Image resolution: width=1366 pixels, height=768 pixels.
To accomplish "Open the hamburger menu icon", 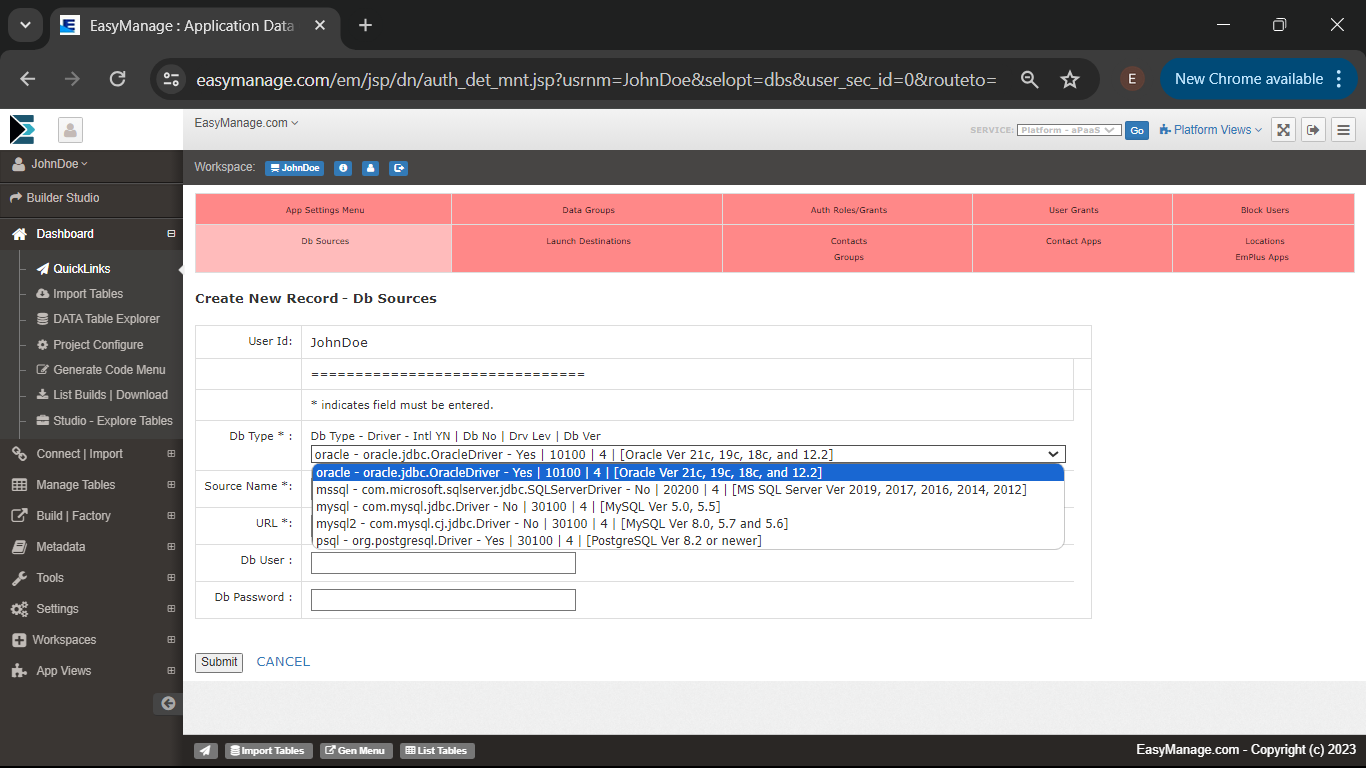I will [1344, 130].
